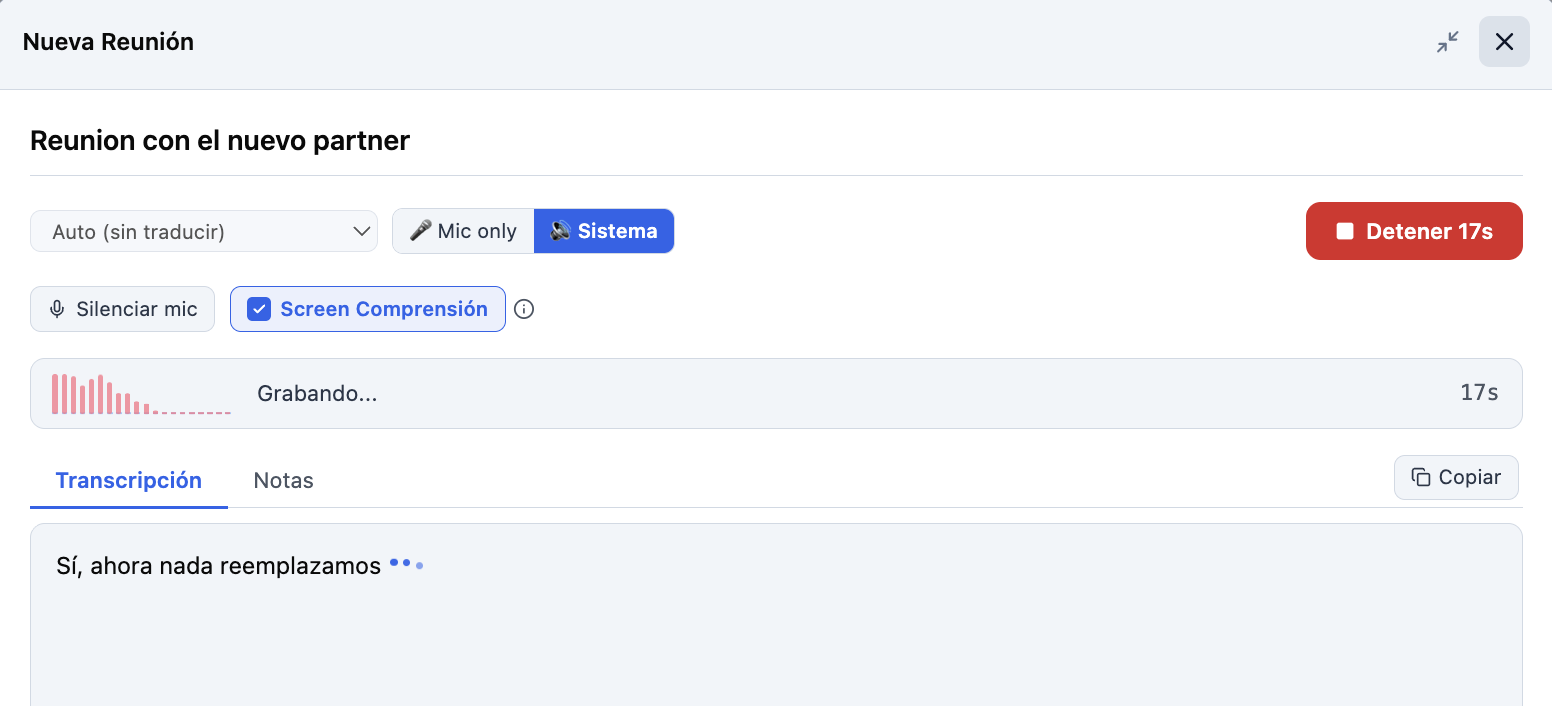The width and height of the screenshot is (1552, 706).
Task: Open the Auto (sin traducir) language dropdown
Action: click(x=204, y=231)
